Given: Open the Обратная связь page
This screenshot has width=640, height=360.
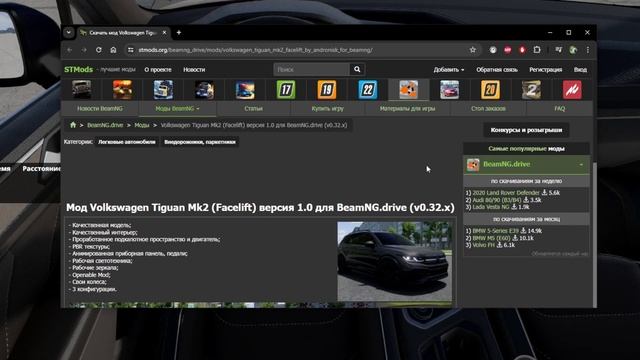Looking at the screenshot, I should click(x=497, y=69).
